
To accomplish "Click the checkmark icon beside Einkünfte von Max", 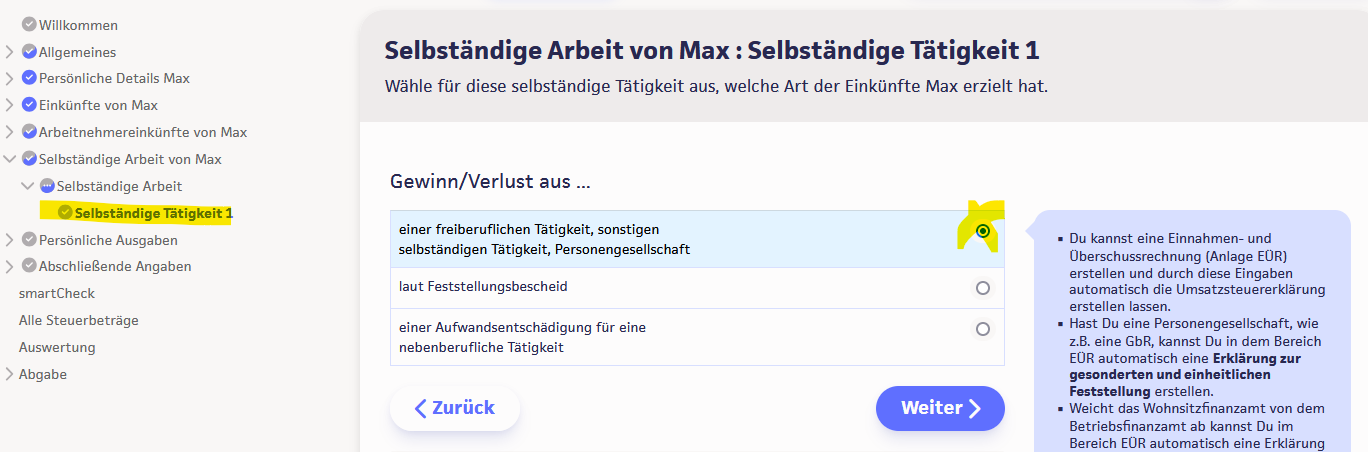I will pyautogui.click(x=29, y=105).
